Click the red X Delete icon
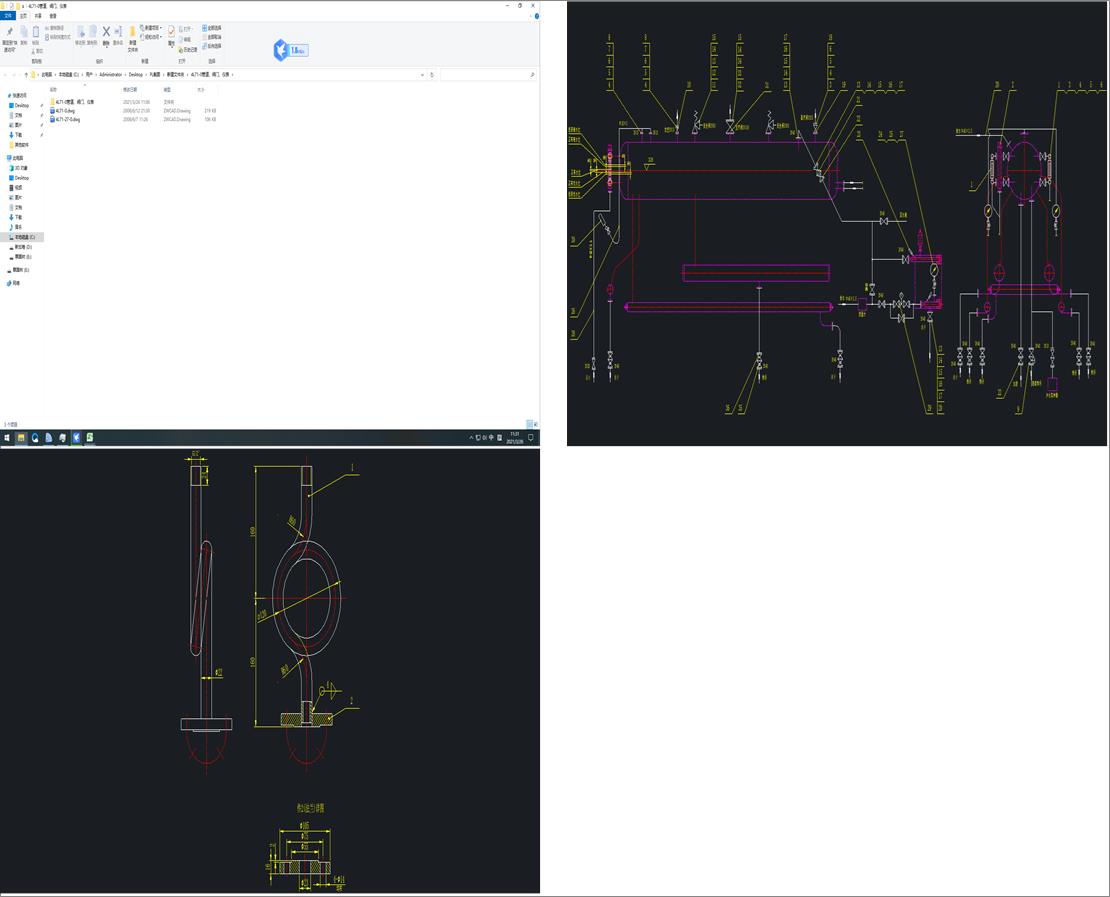The height and width of the screenshot is (897, 1110). tap(105, 32)
